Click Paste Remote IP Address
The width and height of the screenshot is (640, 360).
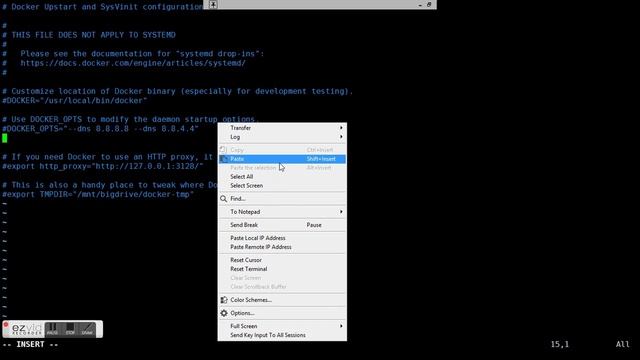(x=282, y=247)
